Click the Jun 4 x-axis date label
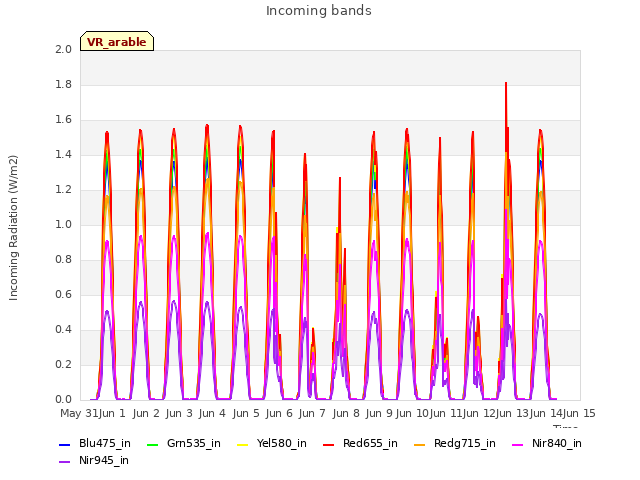Viewport: 640px width, 480px height. 212,413
